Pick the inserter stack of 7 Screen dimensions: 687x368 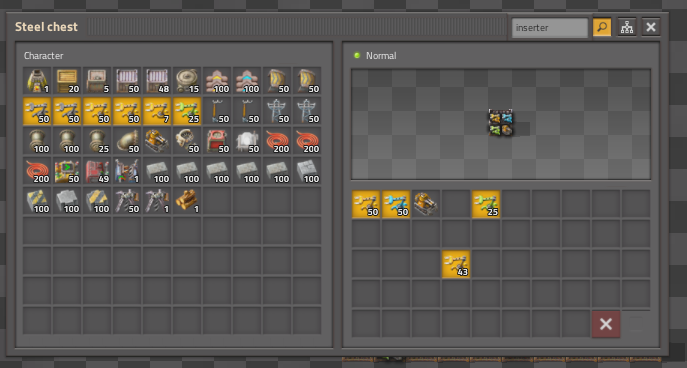coord(157,111)
